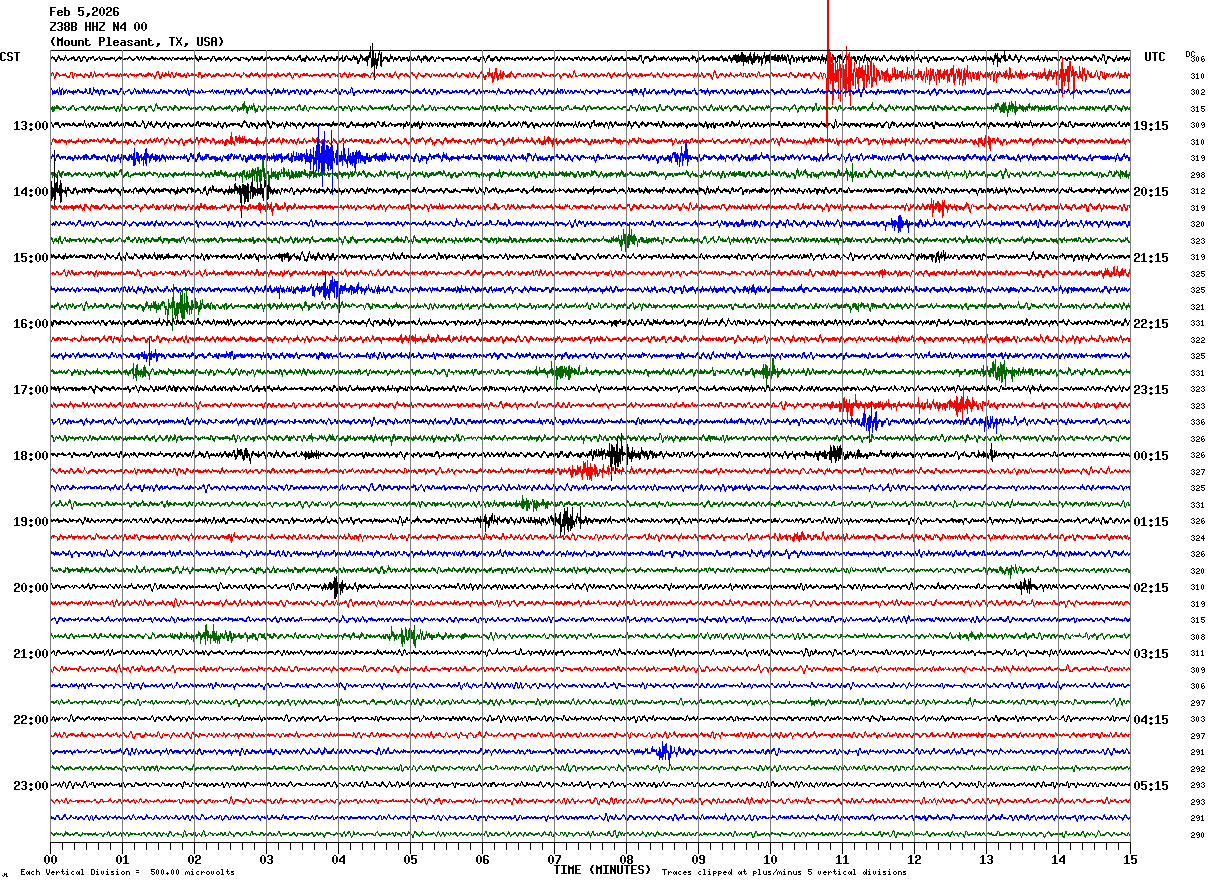This screenshot has height=886, width=1210.
Task: Click the 22:15 UTC time label
Action: (x=1151, y=324)
